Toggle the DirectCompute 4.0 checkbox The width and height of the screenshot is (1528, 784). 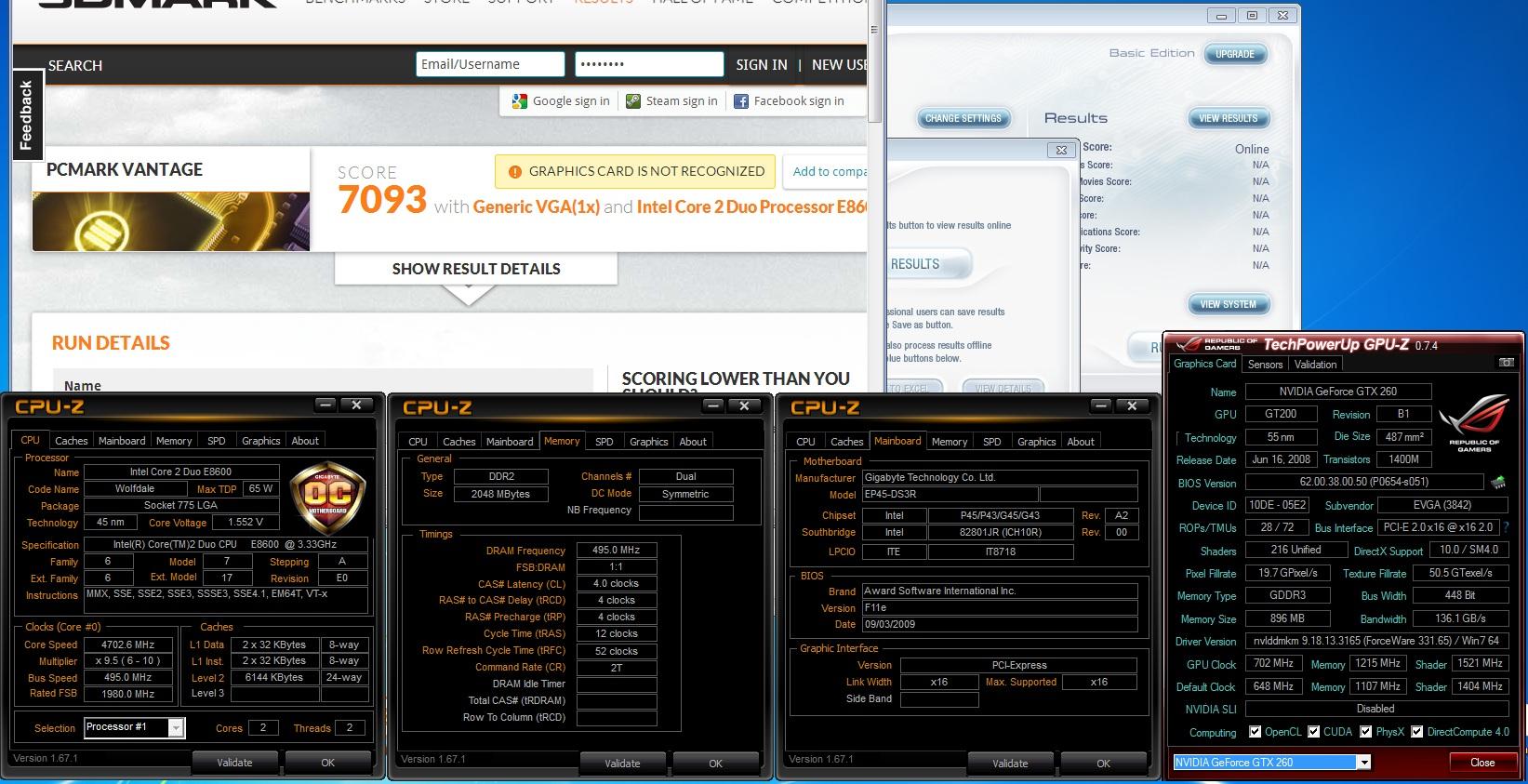(1416, 732)
